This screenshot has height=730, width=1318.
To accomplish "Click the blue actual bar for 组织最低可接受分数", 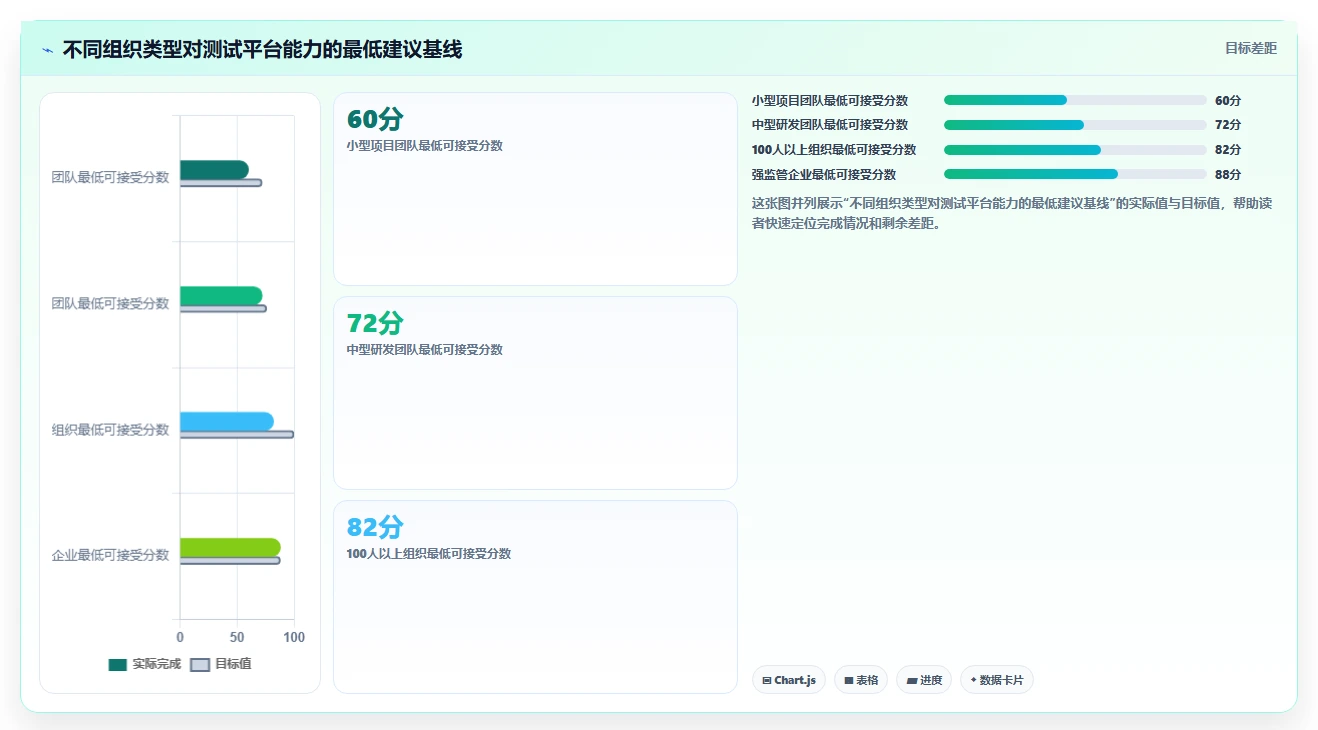I will pos(227,421).
